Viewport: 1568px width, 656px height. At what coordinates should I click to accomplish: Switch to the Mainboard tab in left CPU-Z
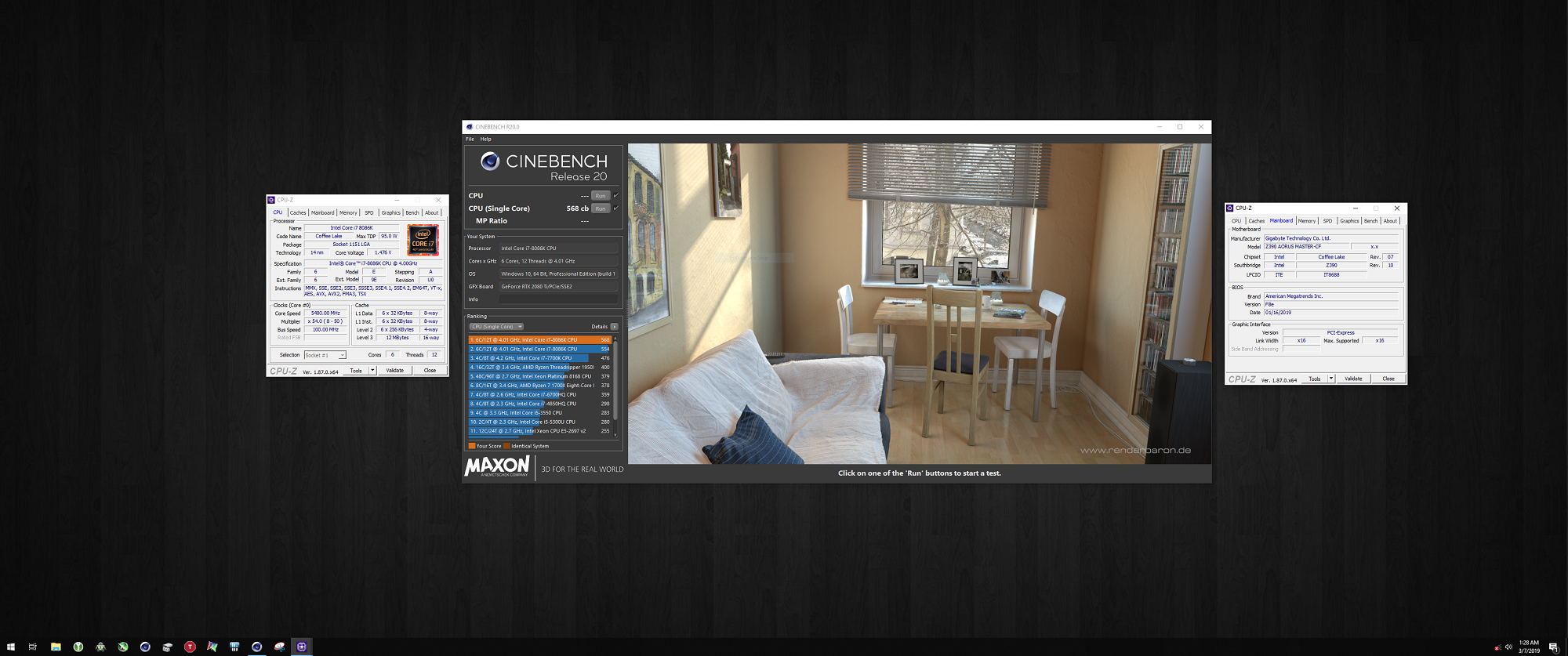pyautogui.click(x=322, y=212)
